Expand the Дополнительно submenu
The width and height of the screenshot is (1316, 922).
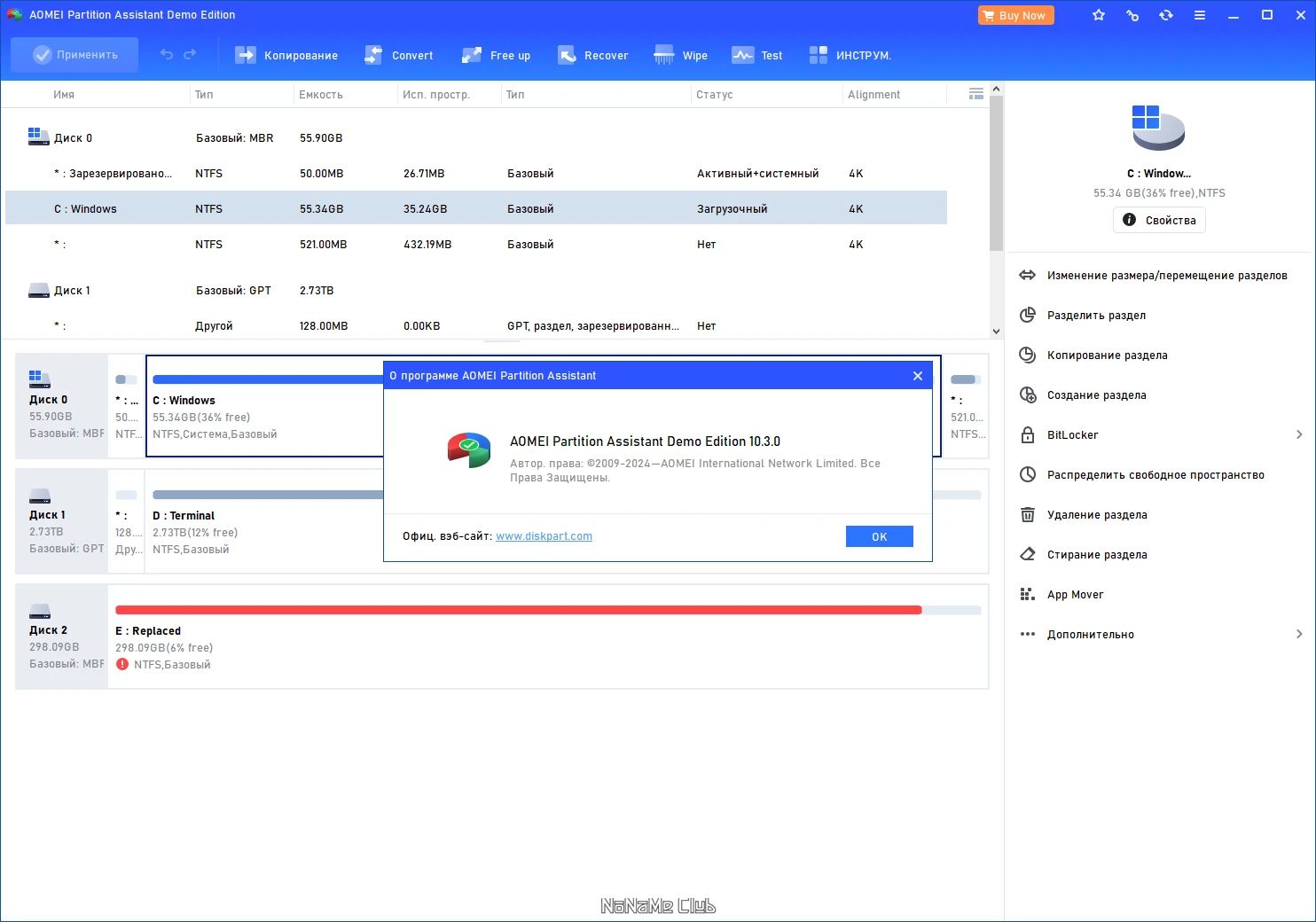pos(1299,634)
